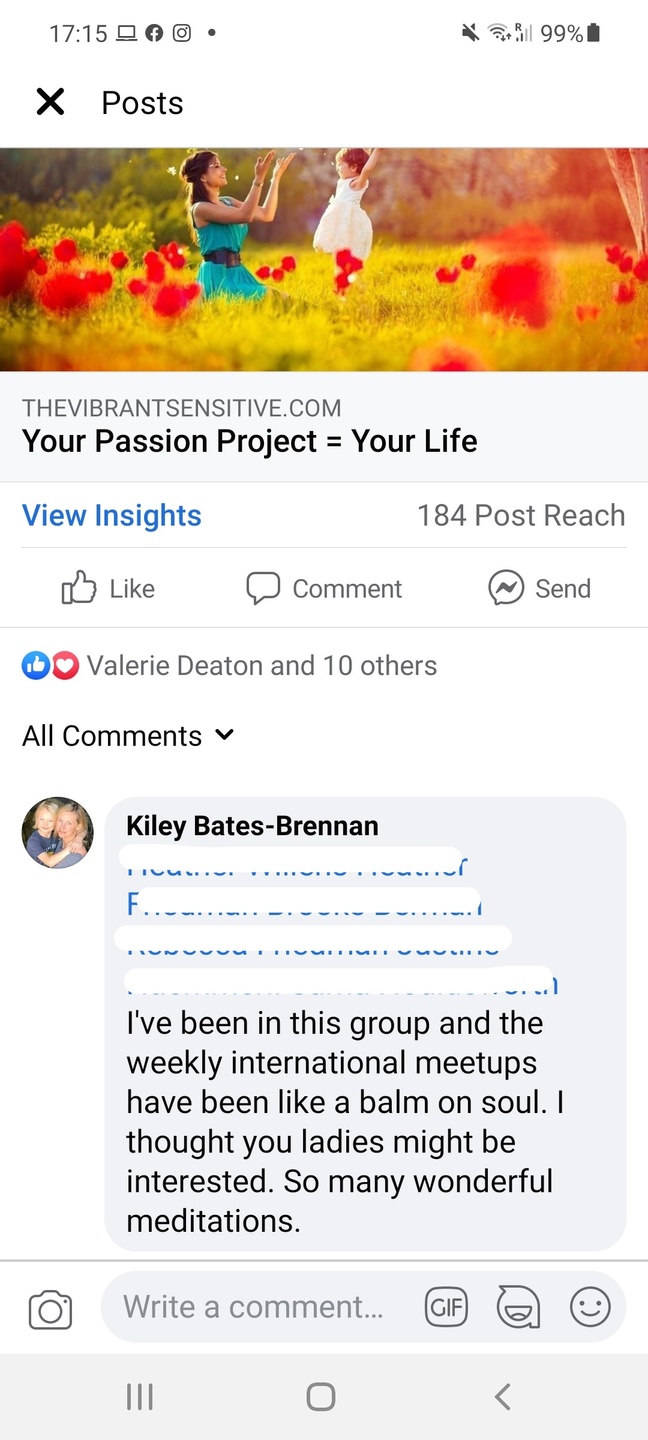
Task: Open Your Passion Project link title
Action: [x=250, y=441]
